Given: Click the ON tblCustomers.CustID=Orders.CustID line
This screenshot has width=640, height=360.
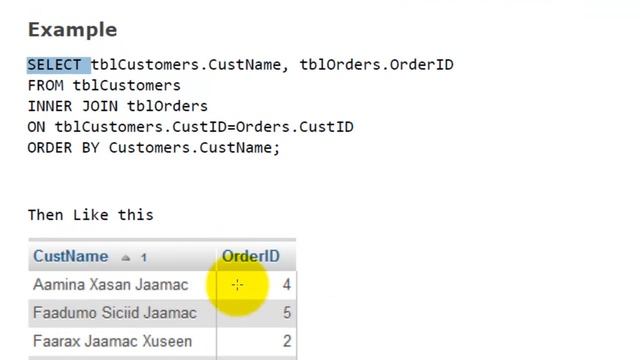Looking at the screenshot, I should (x=191, y=127).
